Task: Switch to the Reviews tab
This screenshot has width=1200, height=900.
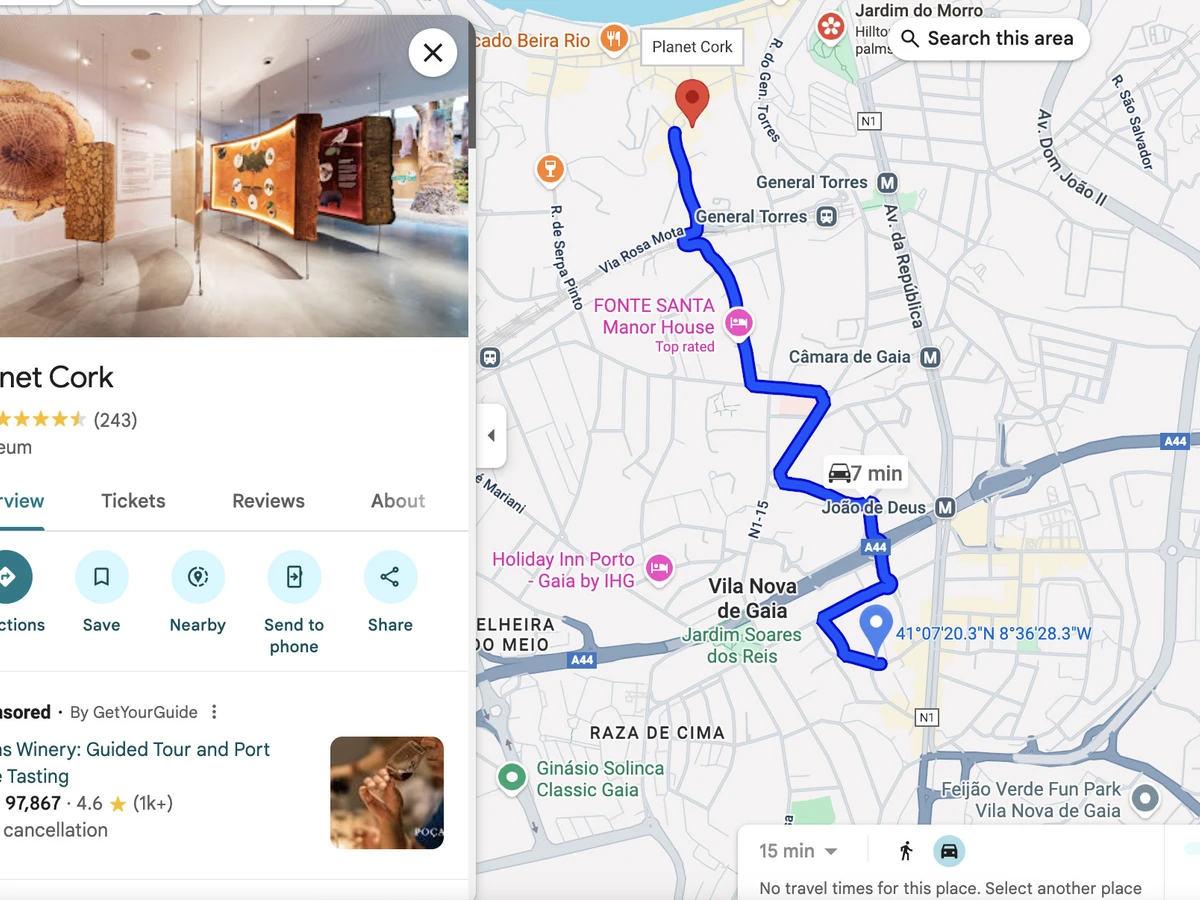Action: (268, 501)
